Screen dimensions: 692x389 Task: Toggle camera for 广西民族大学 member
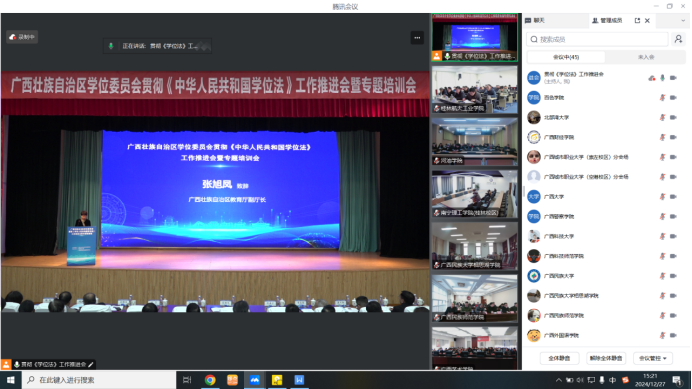673,276
